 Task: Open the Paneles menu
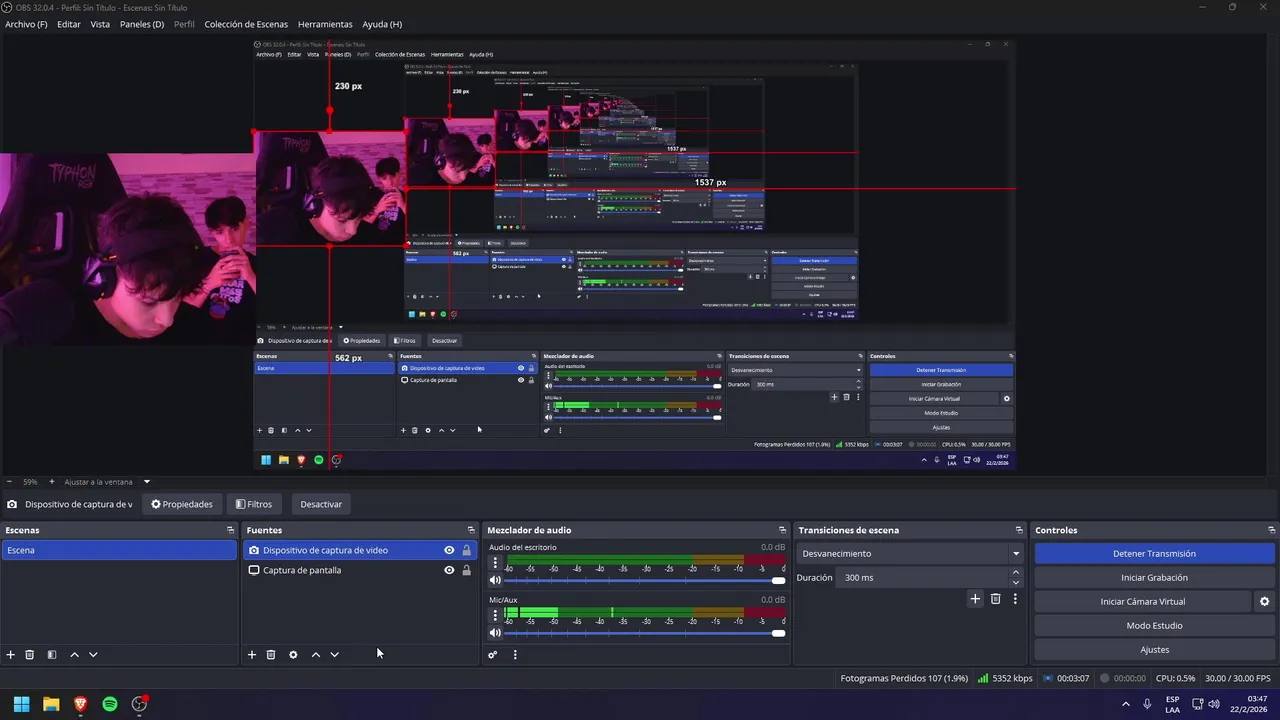(142, 24)
